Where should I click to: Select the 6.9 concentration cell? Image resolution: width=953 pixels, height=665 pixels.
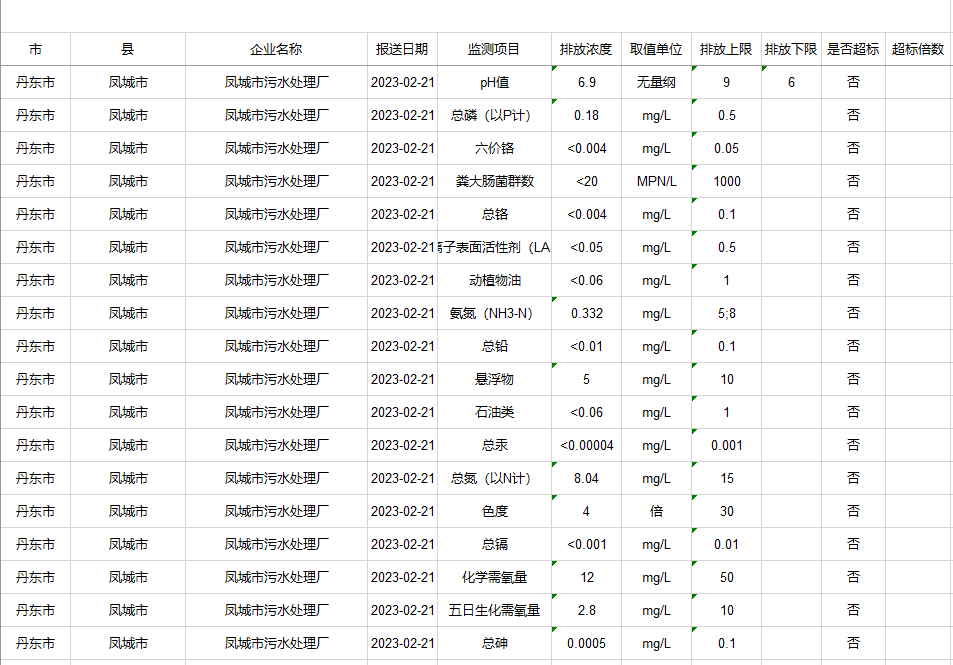pyautogui.click(x=586, y=82)
